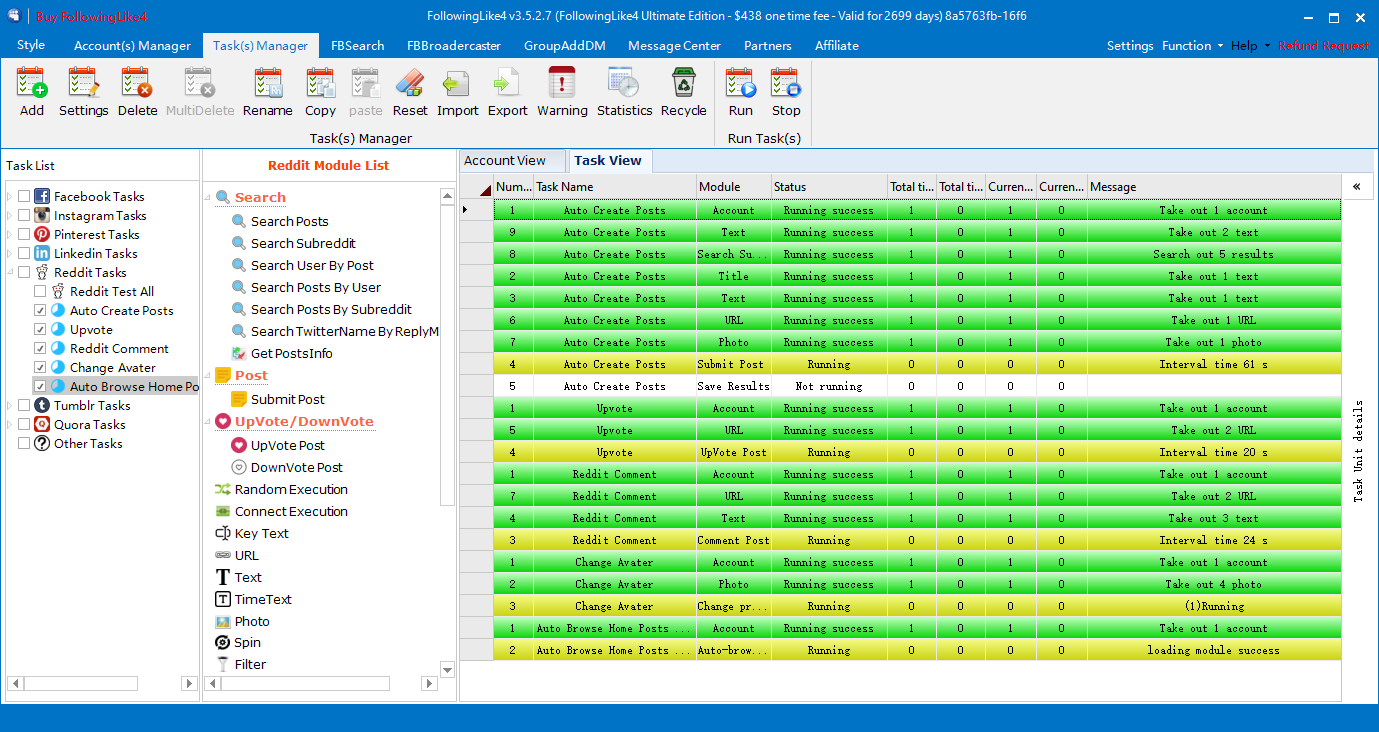This screenshot has height=732, width=1379.
Task: Sort by Task Name column header
Action: pos(614,187)
